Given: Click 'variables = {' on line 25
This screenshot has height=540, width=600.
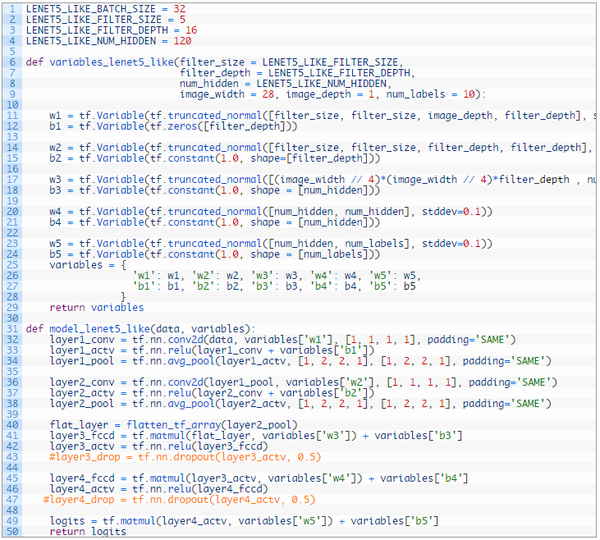Looking at the screenshot, I should pos(88,265).
